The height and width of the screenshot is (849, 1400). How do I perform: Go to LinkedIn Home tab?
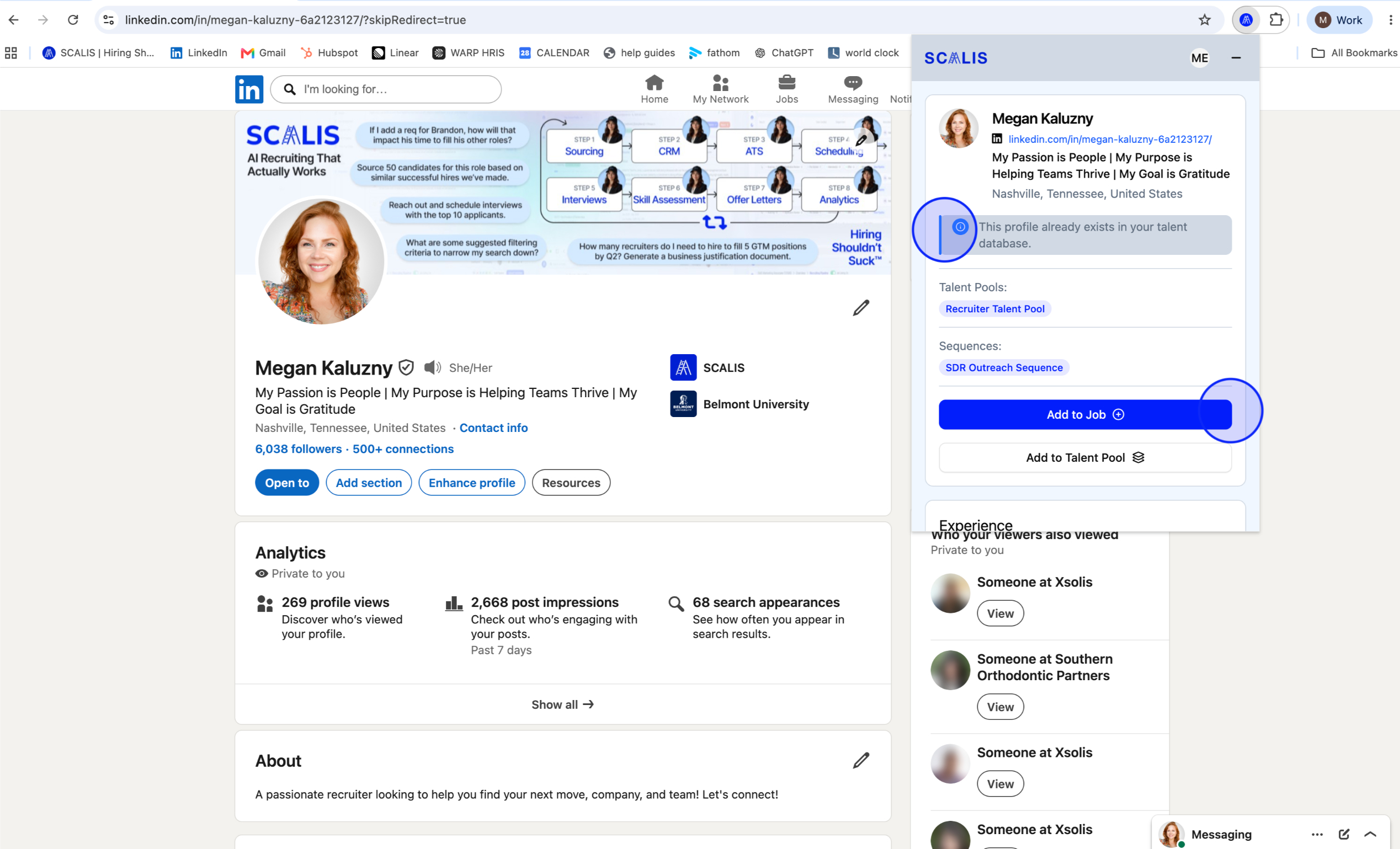pos(654,89)
